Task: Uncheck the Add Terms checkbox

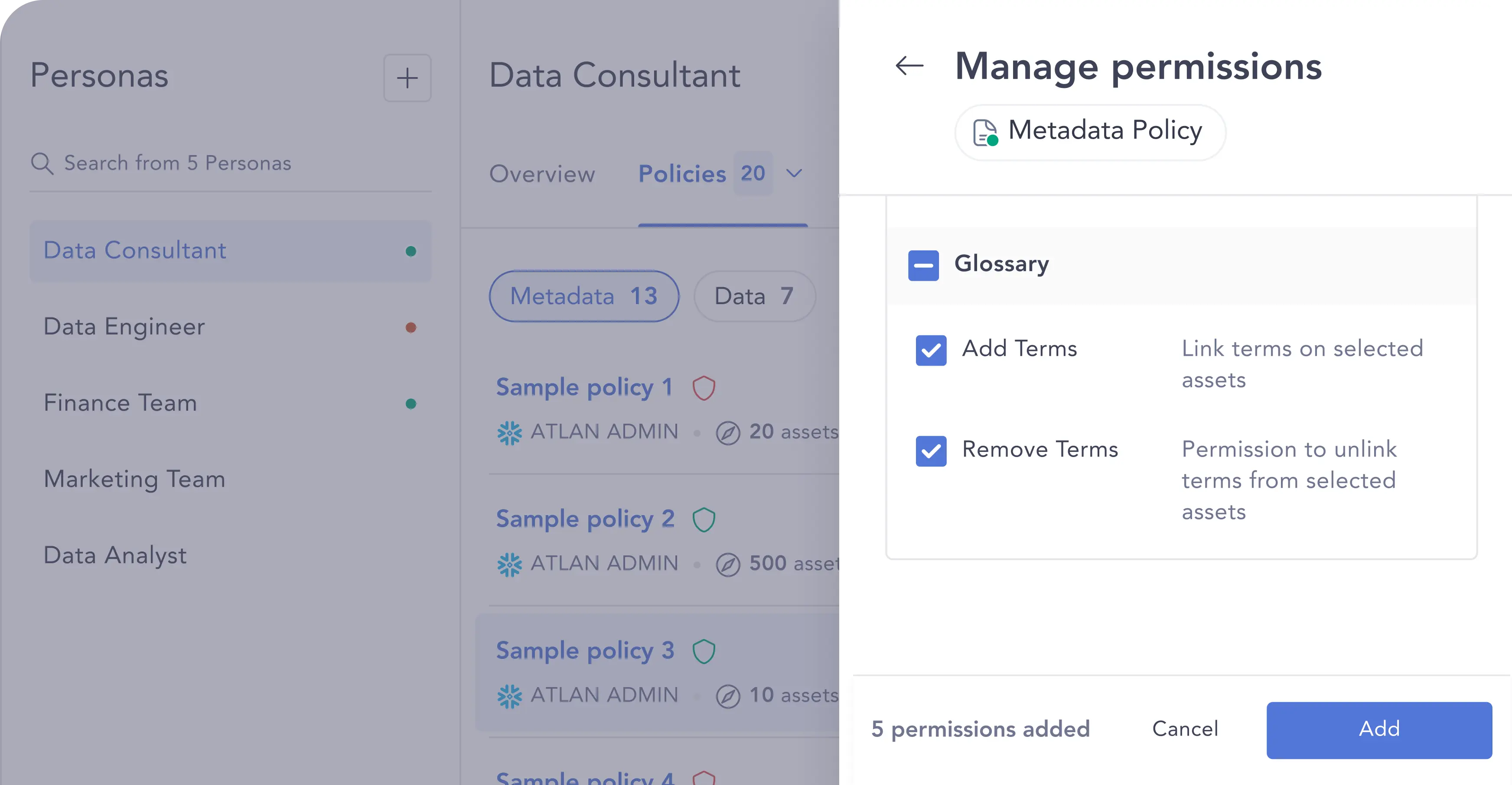Action: tap(931, 350)
